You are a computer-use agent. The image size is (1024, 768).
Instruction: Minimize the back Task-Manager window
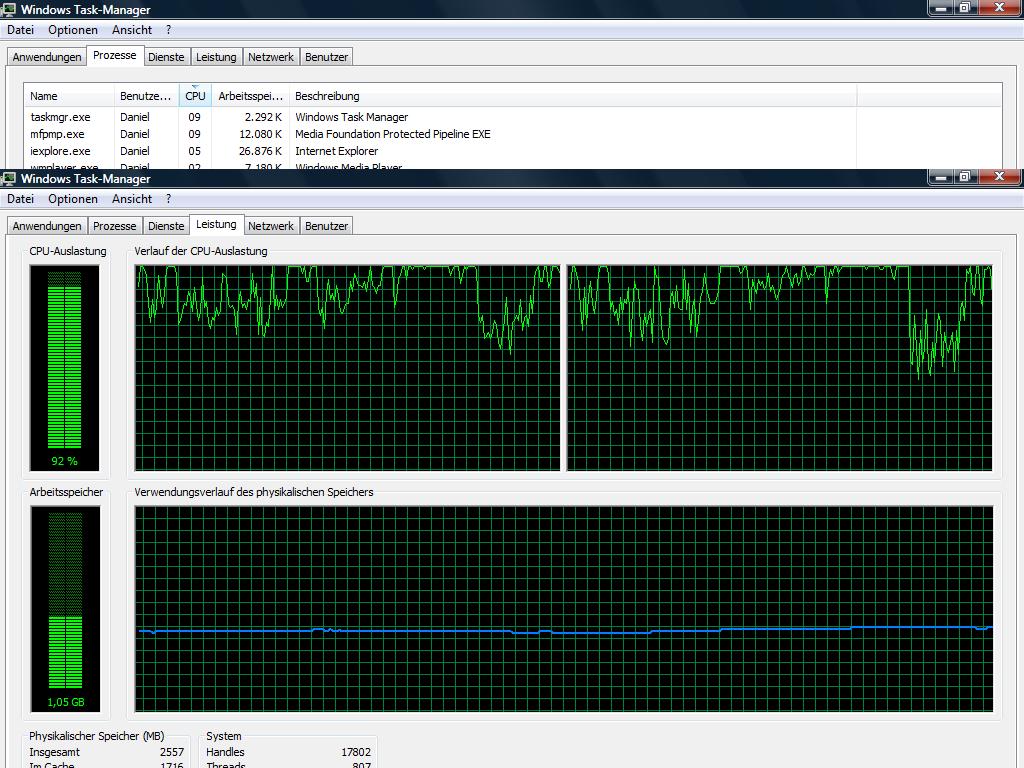click(x=940, y=8)
